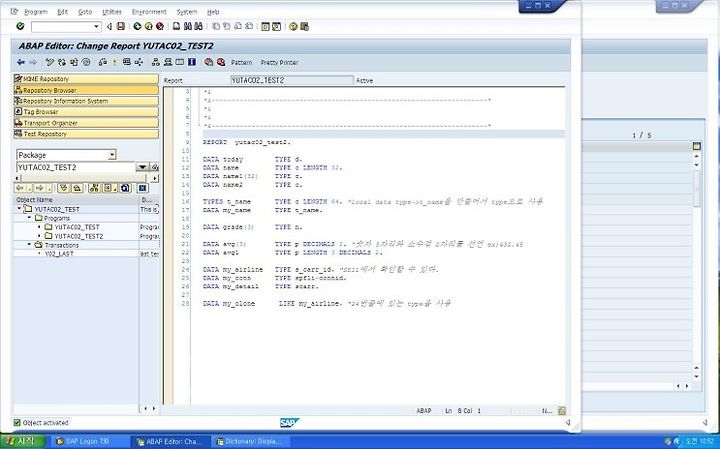Viewport: 720px width, 449px height.
Task: Select the Y02_LAST transaction in the tree
Action: (59, 253)
